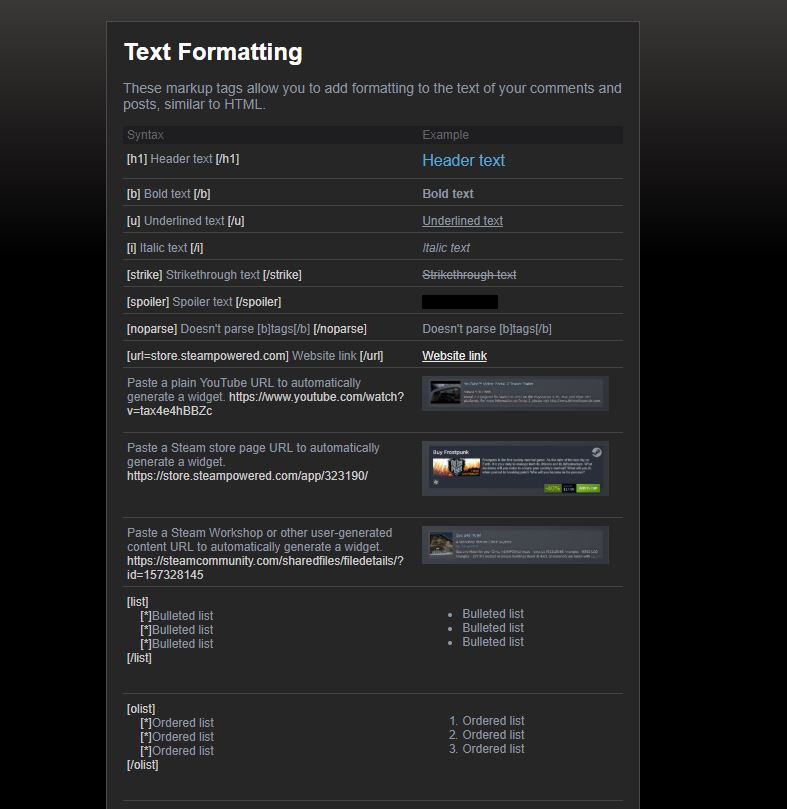This screenshot has height=809, width=787.
Task: Click the 'Syntax' column header
Action: (x=145, y=135)
